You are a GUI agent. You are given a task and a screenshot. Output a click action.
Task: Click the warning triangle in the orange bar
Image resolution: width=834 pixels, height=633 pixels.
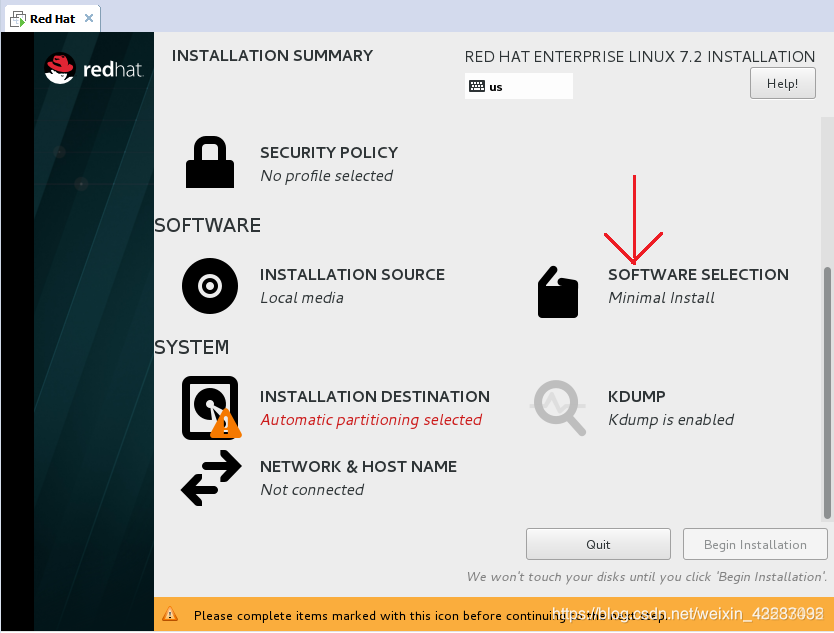[170, 614]
